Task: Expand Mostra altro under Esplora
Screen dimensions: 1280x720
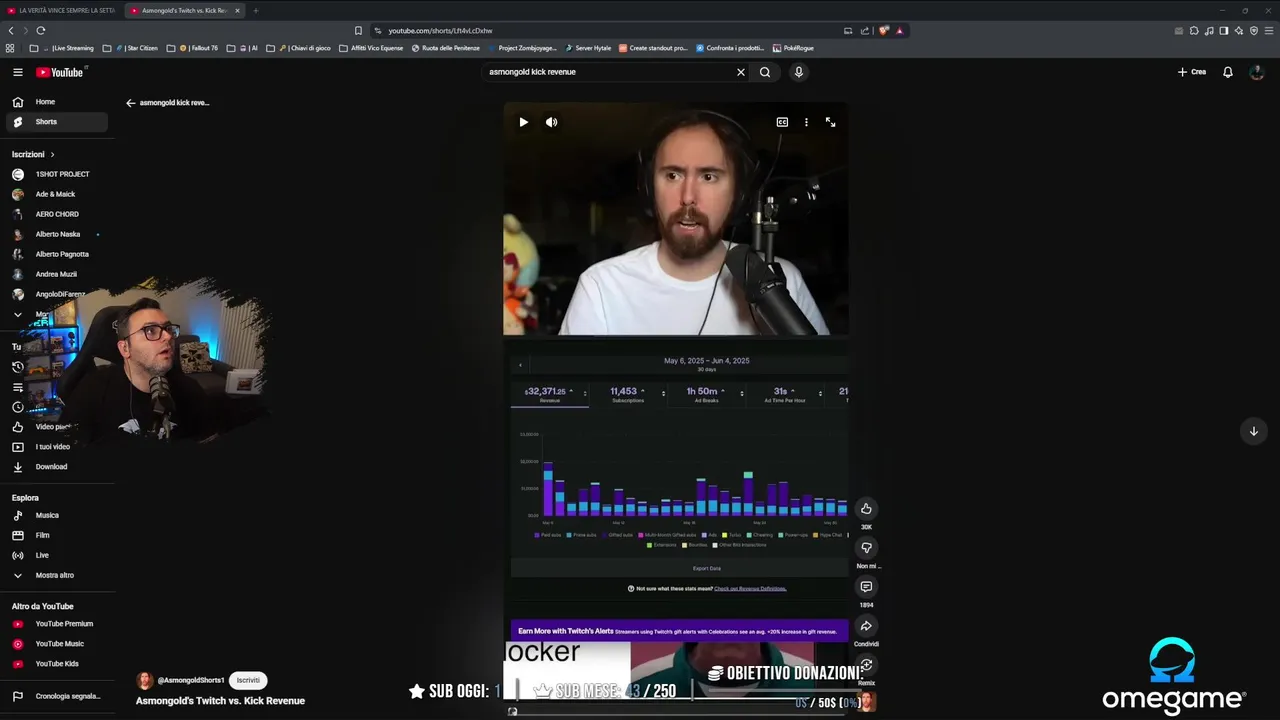Action: click(x=56, y=575)
